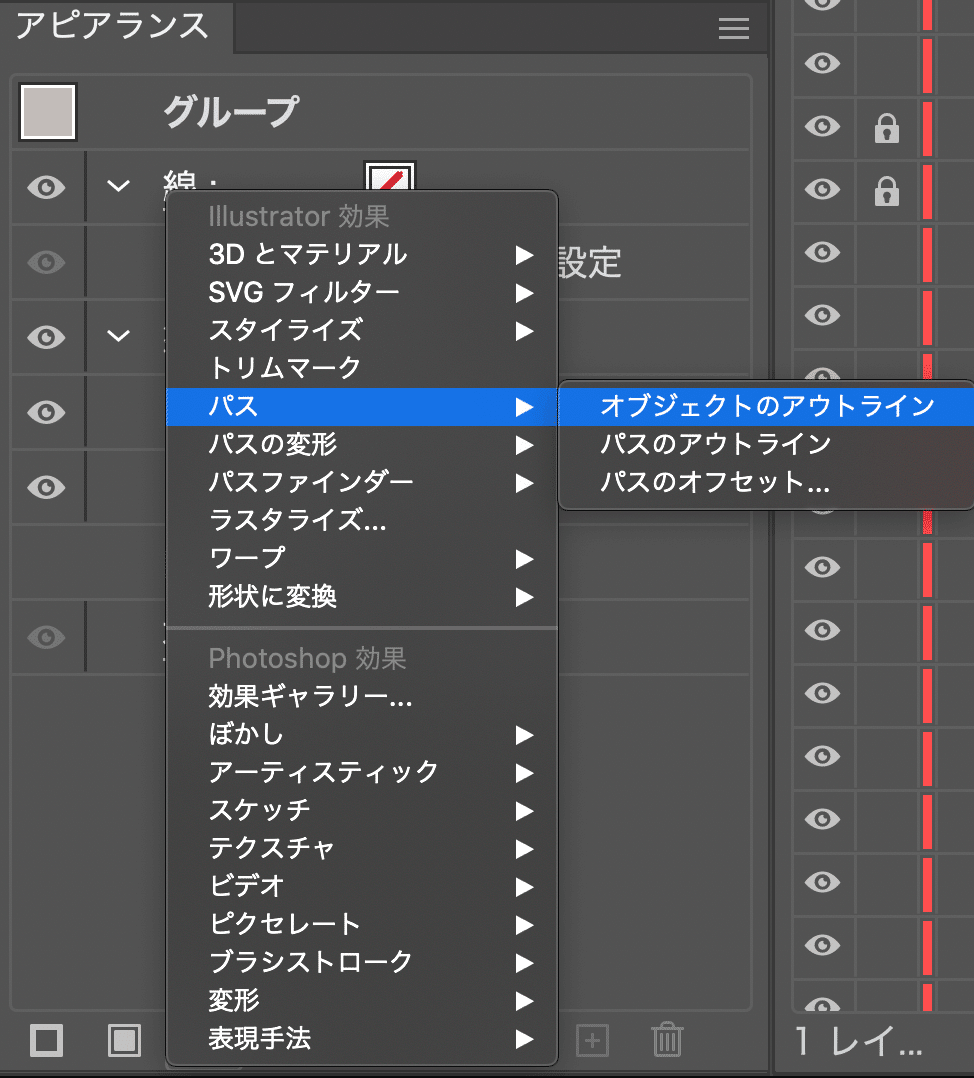Open the 表現手法 submenu
The image size is (974, 1078).
(362, 1039)
